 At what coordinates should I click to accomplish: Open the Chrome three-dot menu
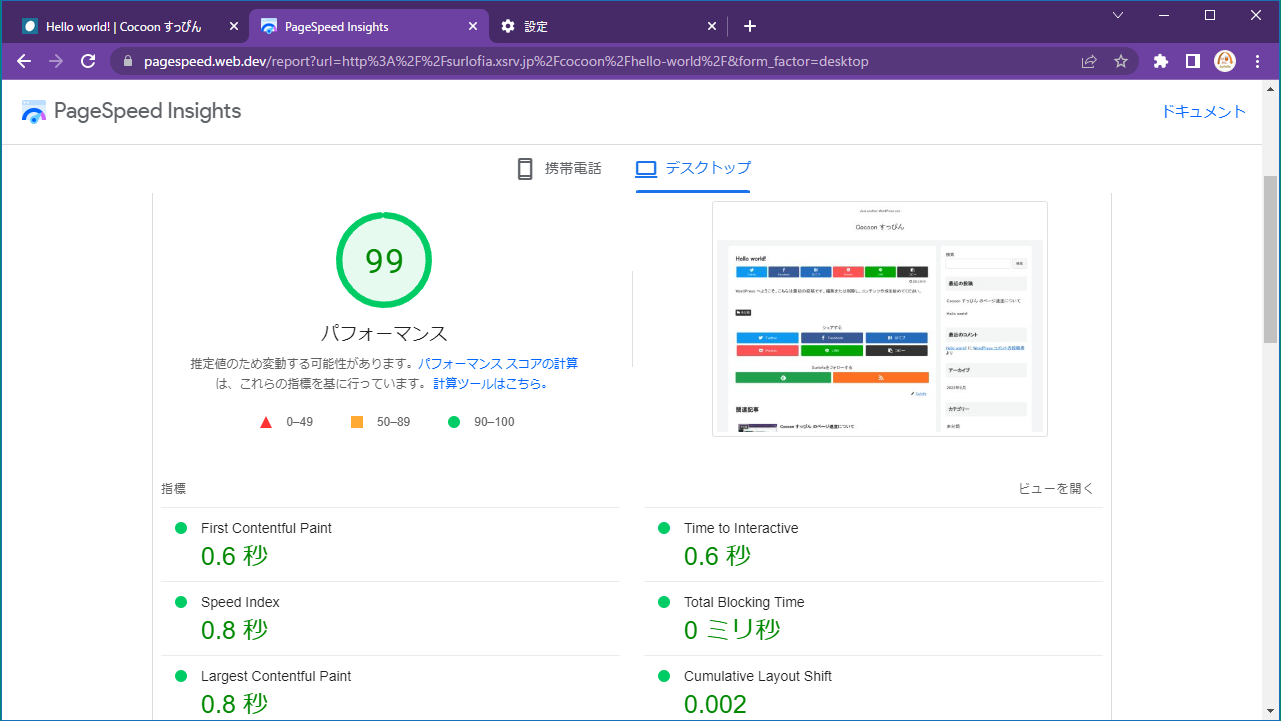click(x=1257, y=60)
